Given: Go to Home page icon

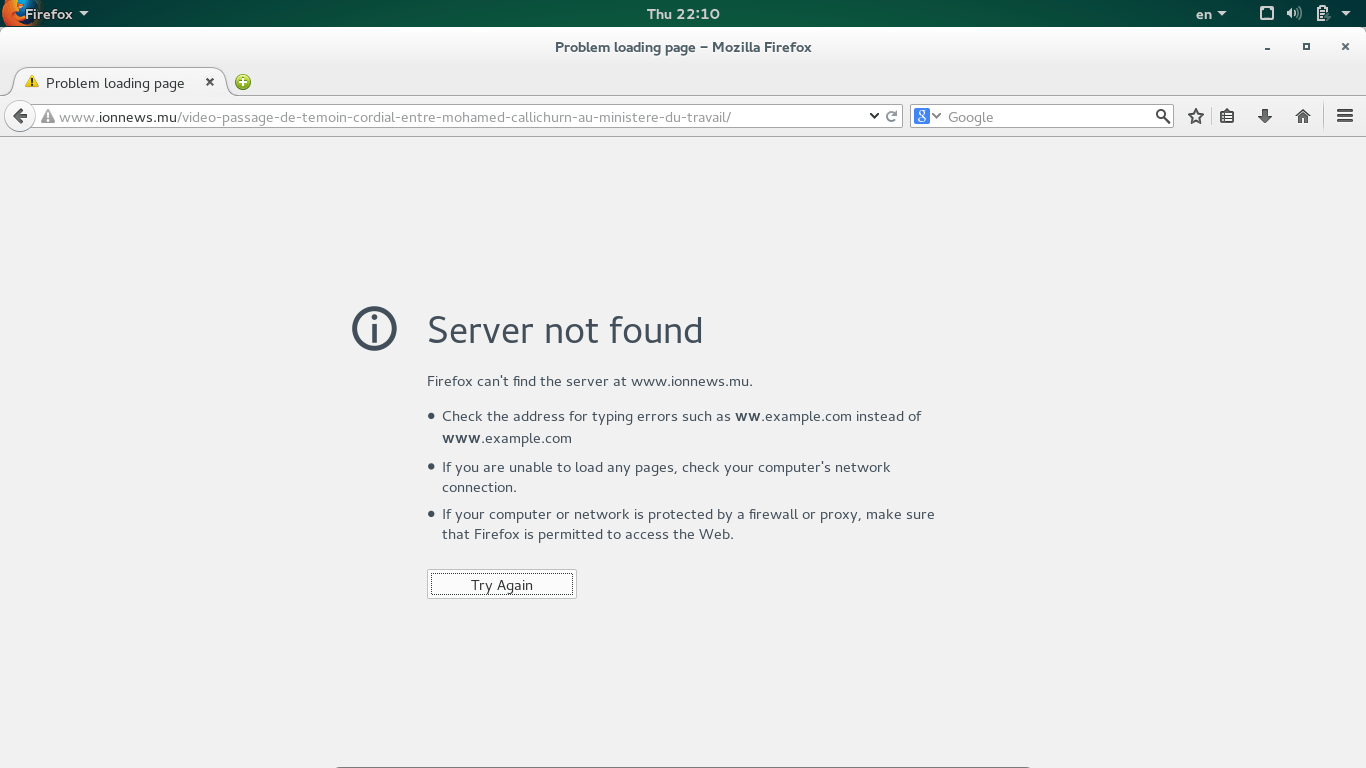Looking at the screenshot, I should pos(1303,116).
